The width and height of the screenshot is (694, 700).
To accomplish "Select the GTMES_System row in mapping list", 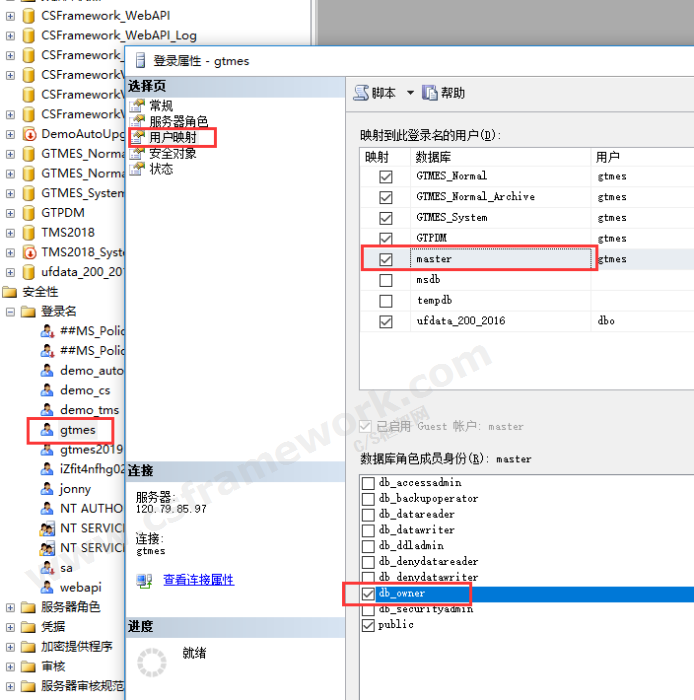I will (x=452, y=217).
